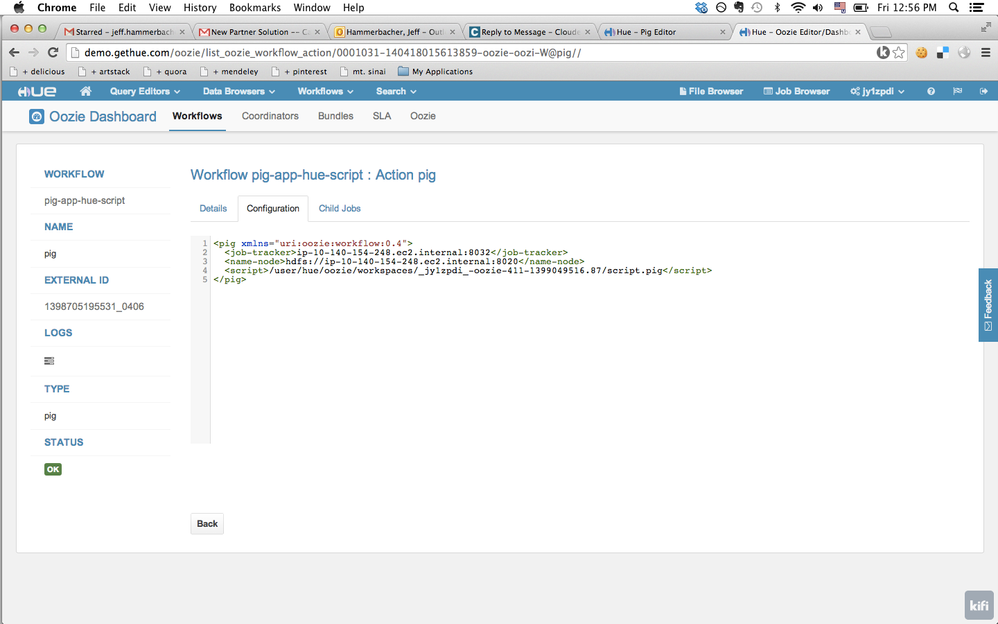The width and height of the screenshot is (998, 624).
Task: Click + mendeley bookmark
Action: 229,71
